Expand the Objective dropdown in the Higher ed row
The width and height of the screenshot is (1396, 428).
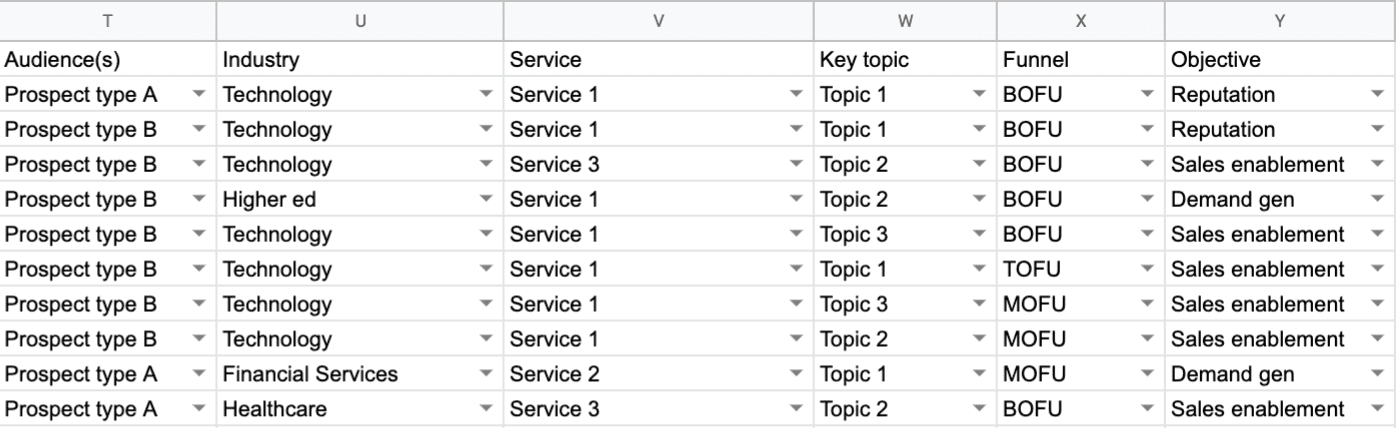pos(1379,200)
